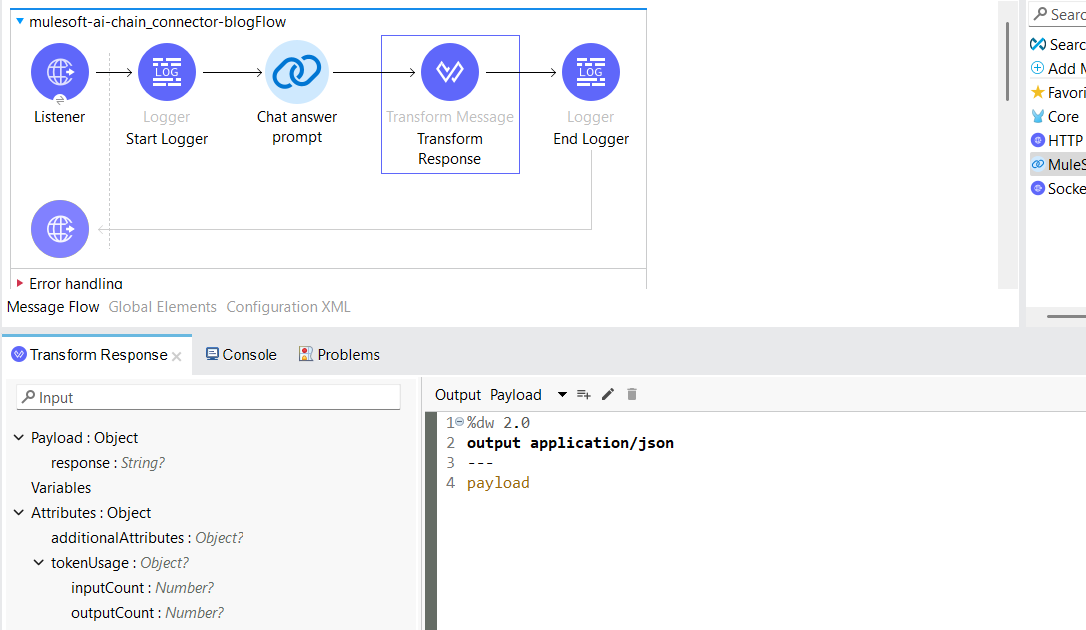Open the Favorites palette category
The width and height of the screenshot is (1086, 630).
[x=1058, y=93]
